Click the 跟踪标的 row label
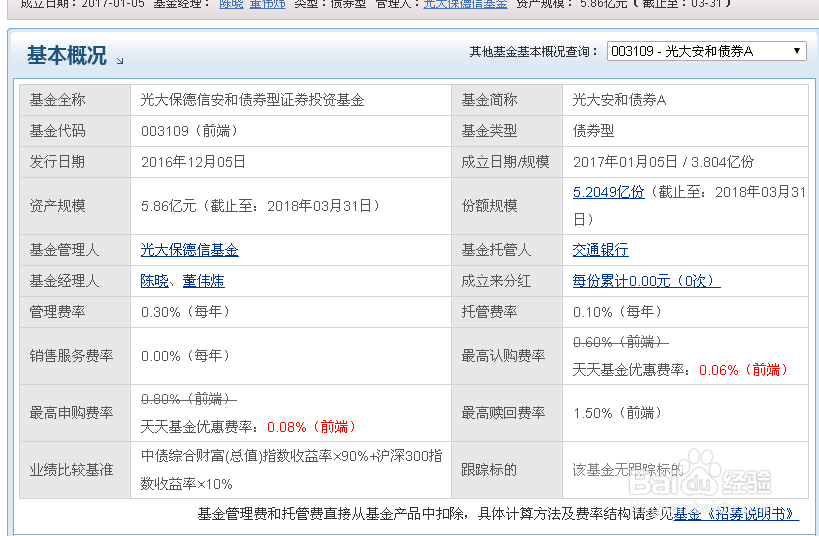 pos(489,470)
